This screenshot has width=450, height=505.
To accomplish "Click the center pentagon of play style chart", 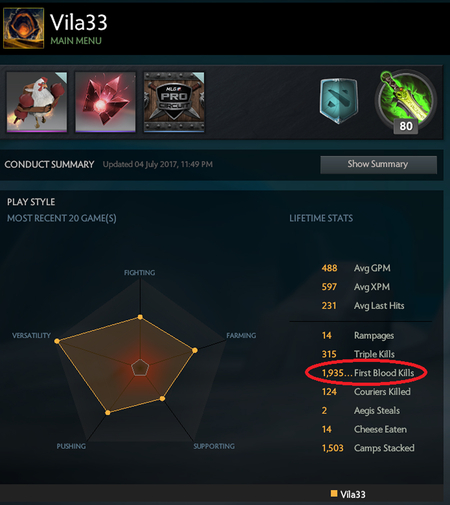I will pos(140,368).
